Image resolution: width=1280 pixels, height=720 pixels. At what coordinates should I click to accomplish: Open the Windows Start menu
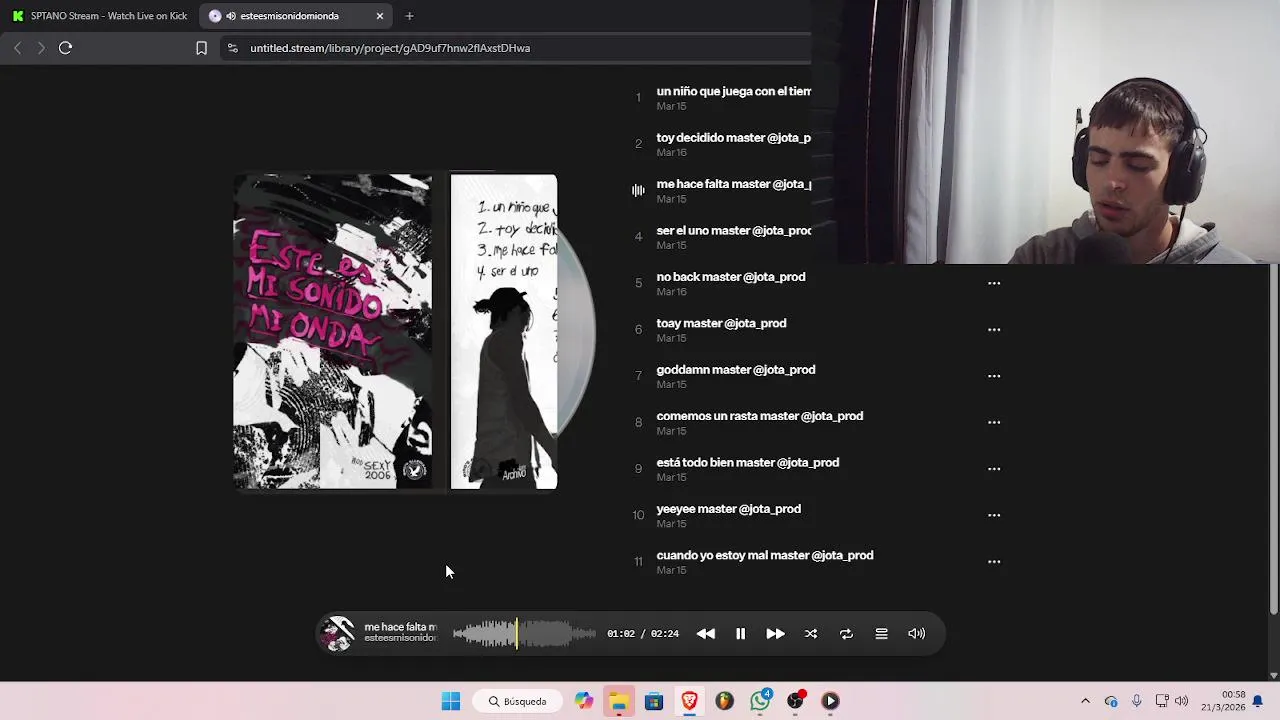[x=451, y=701]
